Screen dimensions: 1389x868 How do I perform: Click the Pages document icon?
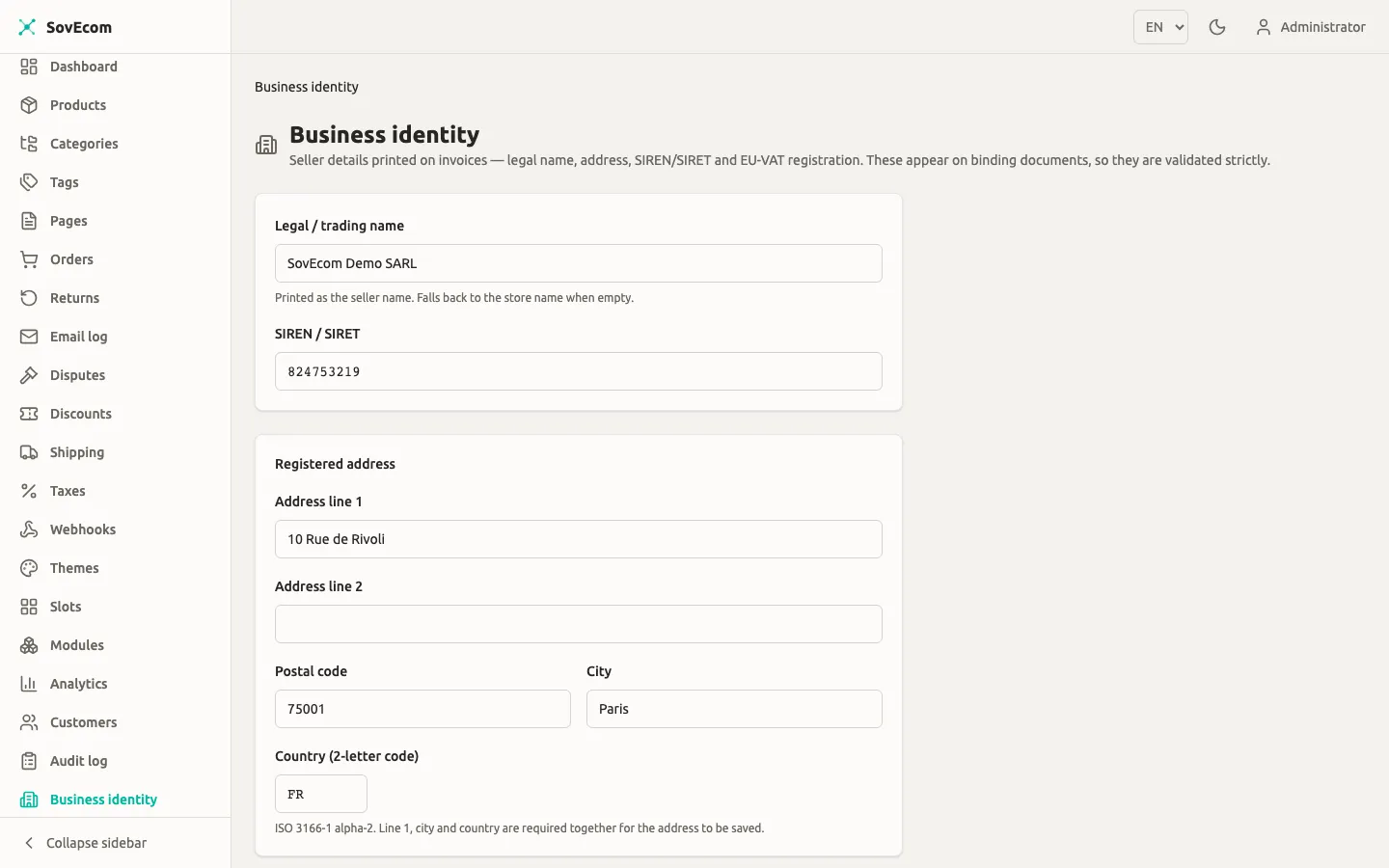tap(29, 221)
